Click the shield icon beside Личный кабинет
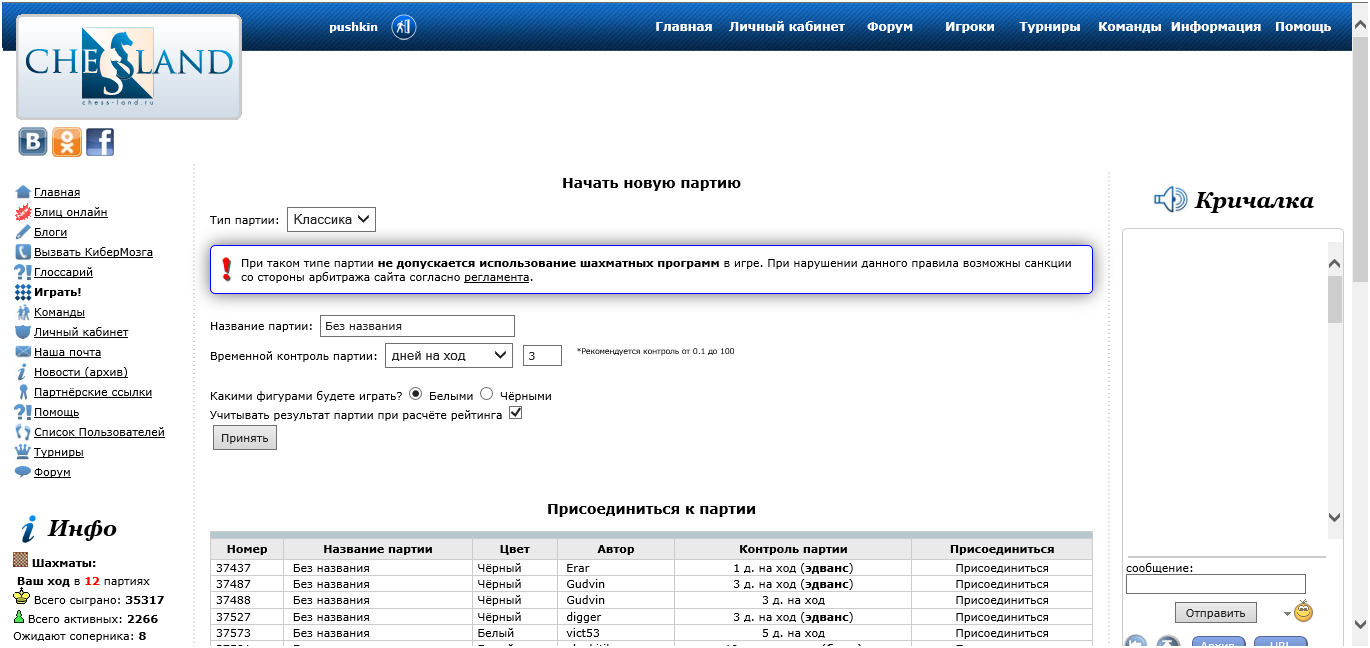The image size is (1370, 648). coord(23,332)
